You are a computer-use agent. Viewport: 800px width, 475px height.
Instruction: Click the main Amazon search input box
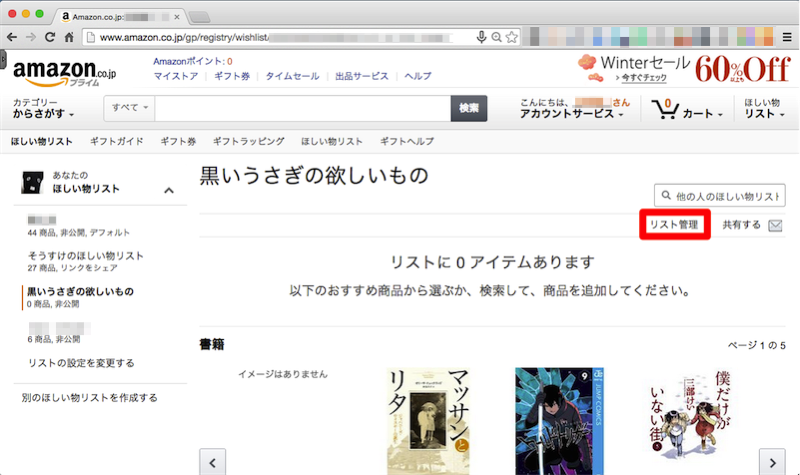click(x=303, y=108)
